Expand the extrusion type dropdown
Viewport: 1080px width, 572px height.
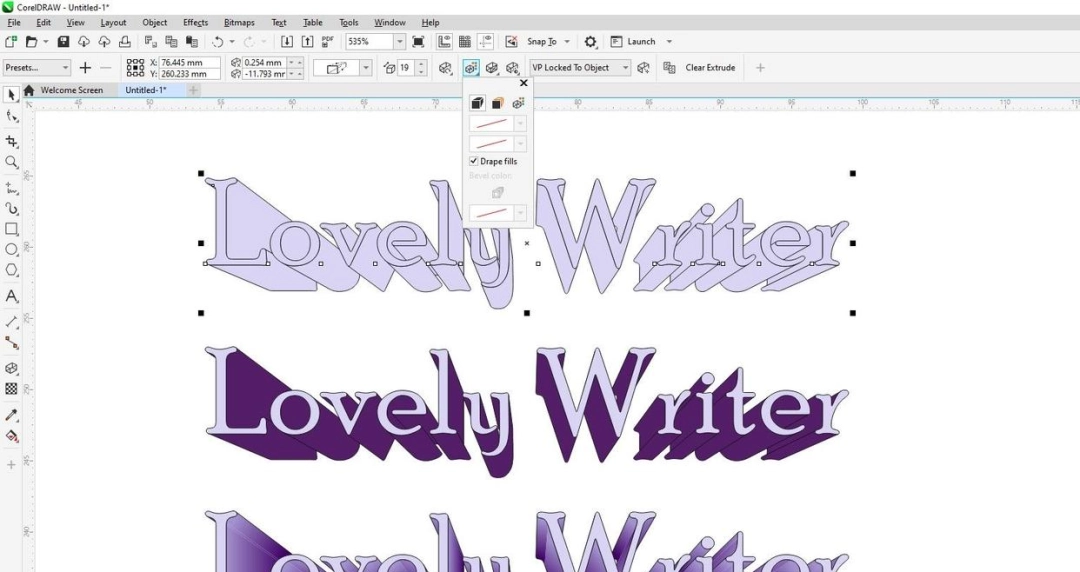coord(366,68)
